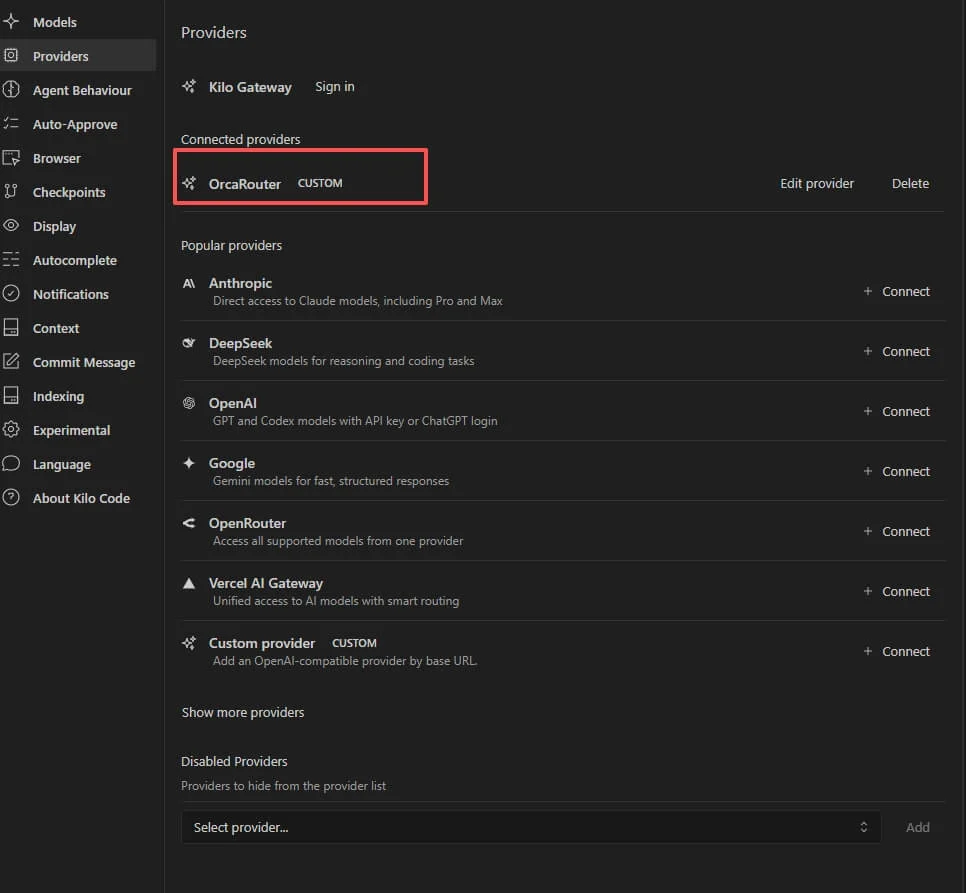Screen dimensions: 966x893
Task: Click the Google star logo icon
Action: click(189, 463)
